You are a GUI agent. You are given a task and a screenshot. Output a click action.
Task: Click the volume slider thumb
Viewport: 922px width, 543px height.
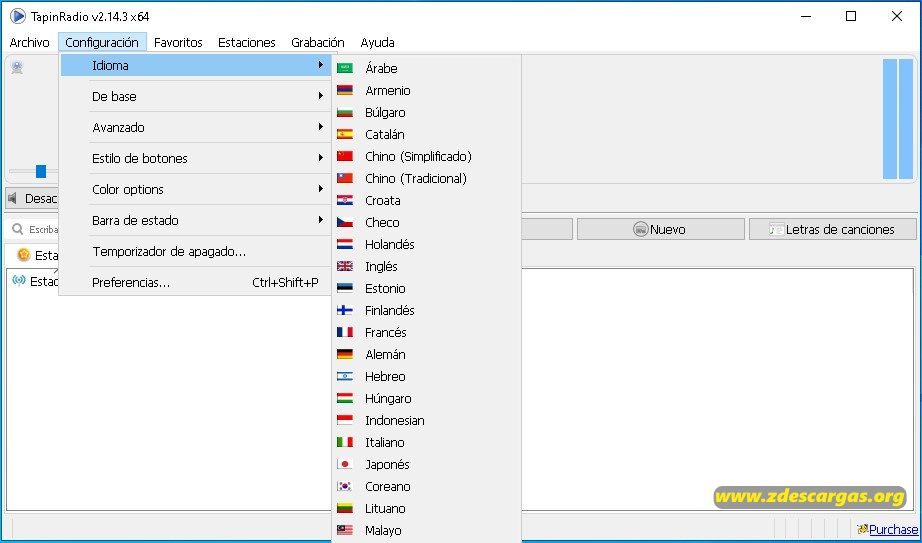[x=41, y=171]
